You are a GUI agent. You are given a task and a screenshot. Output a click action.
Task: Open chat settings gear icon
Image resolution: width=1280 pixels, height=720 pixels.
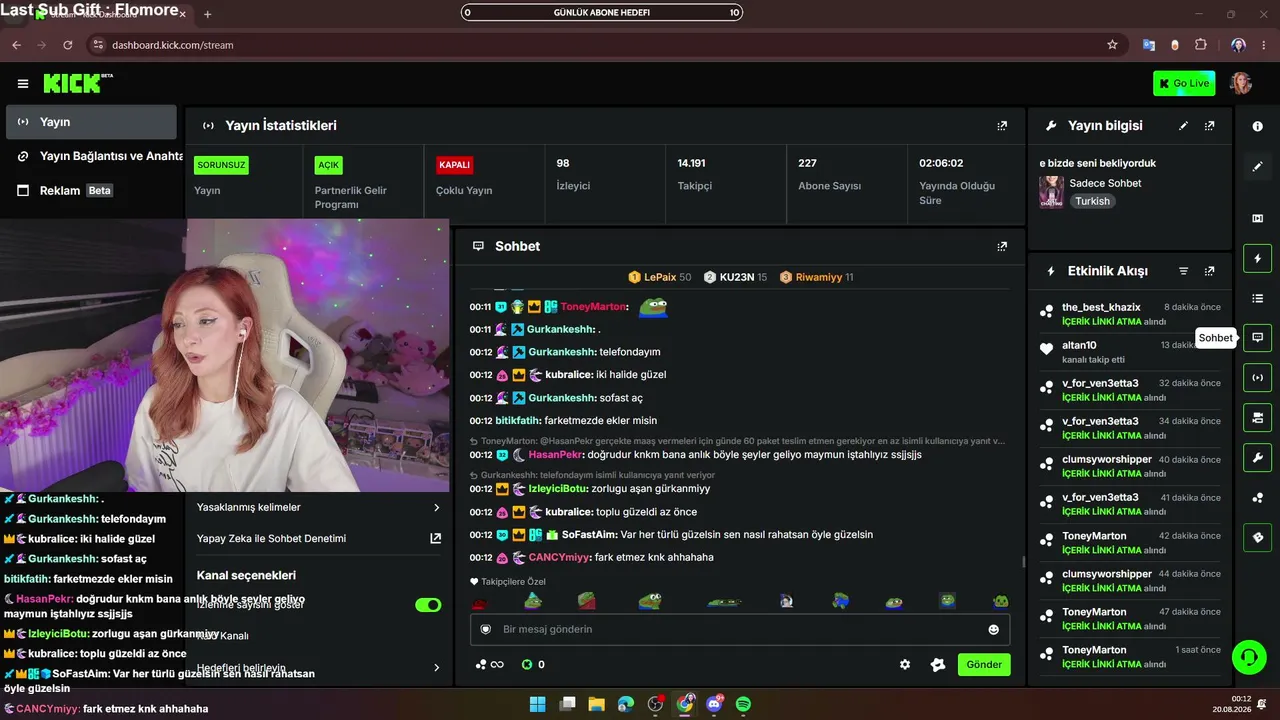[905, 665]
